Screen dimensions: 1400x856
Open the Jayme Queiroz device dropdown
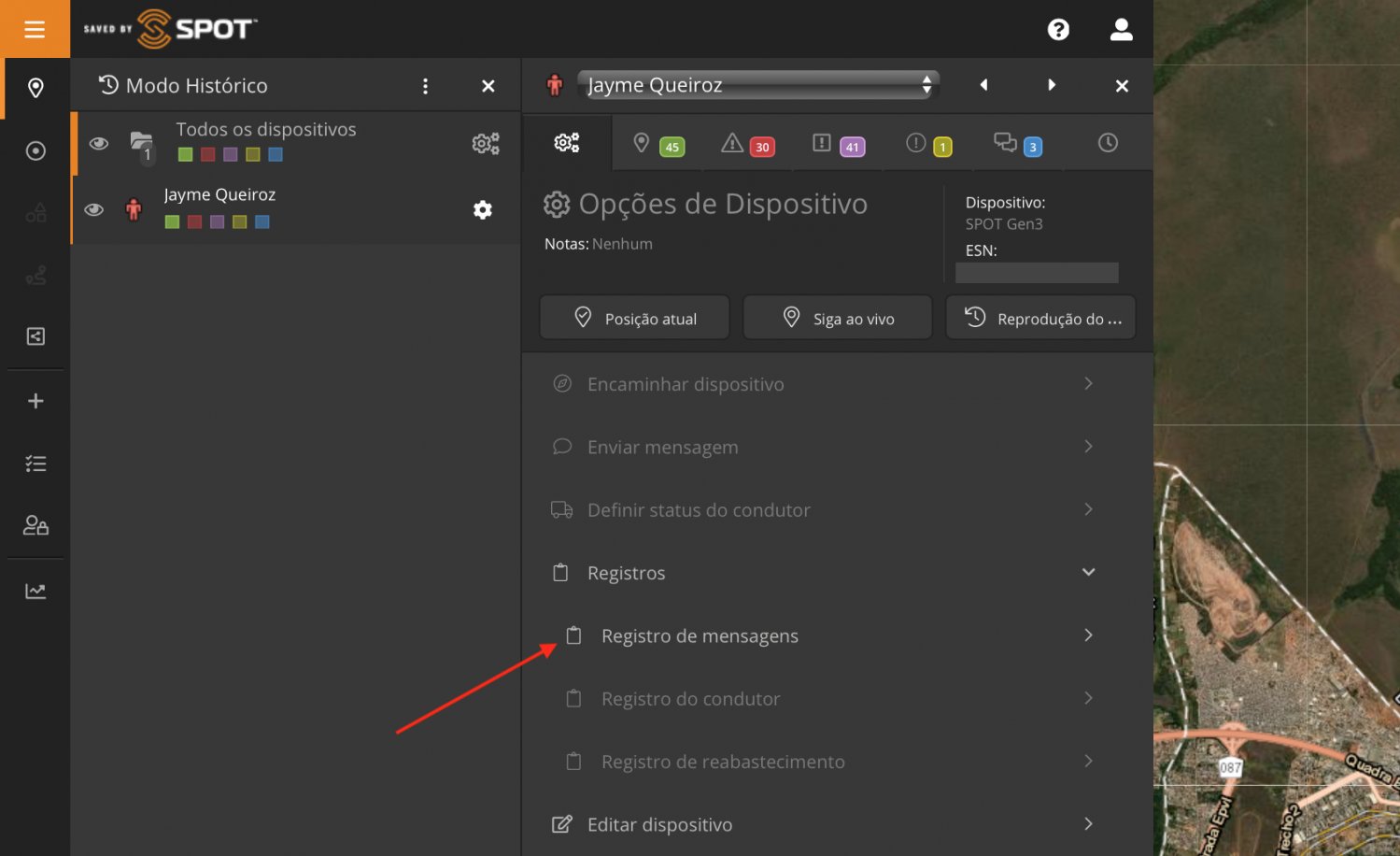(757, 85)
